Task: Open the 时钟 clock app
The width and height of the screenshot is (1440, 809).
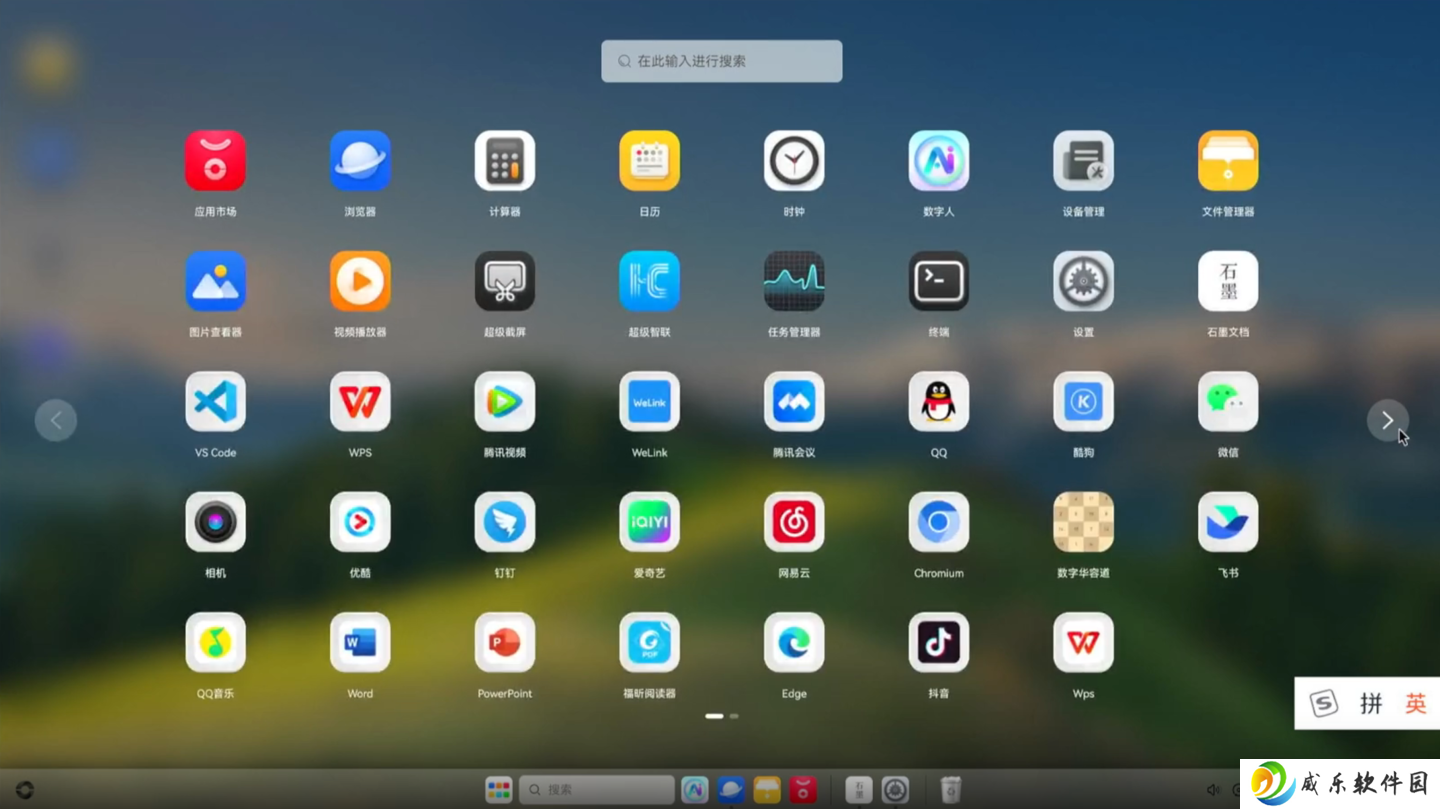Action: pos(794,161)
